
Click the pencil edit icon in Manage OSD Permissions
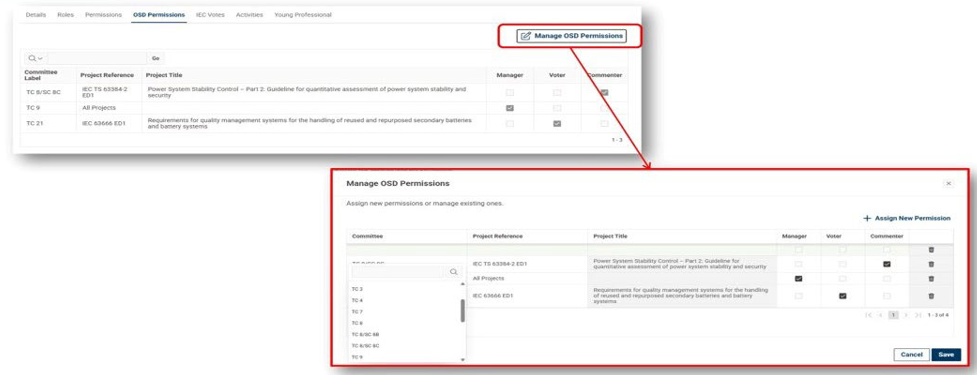click(526, 36)
